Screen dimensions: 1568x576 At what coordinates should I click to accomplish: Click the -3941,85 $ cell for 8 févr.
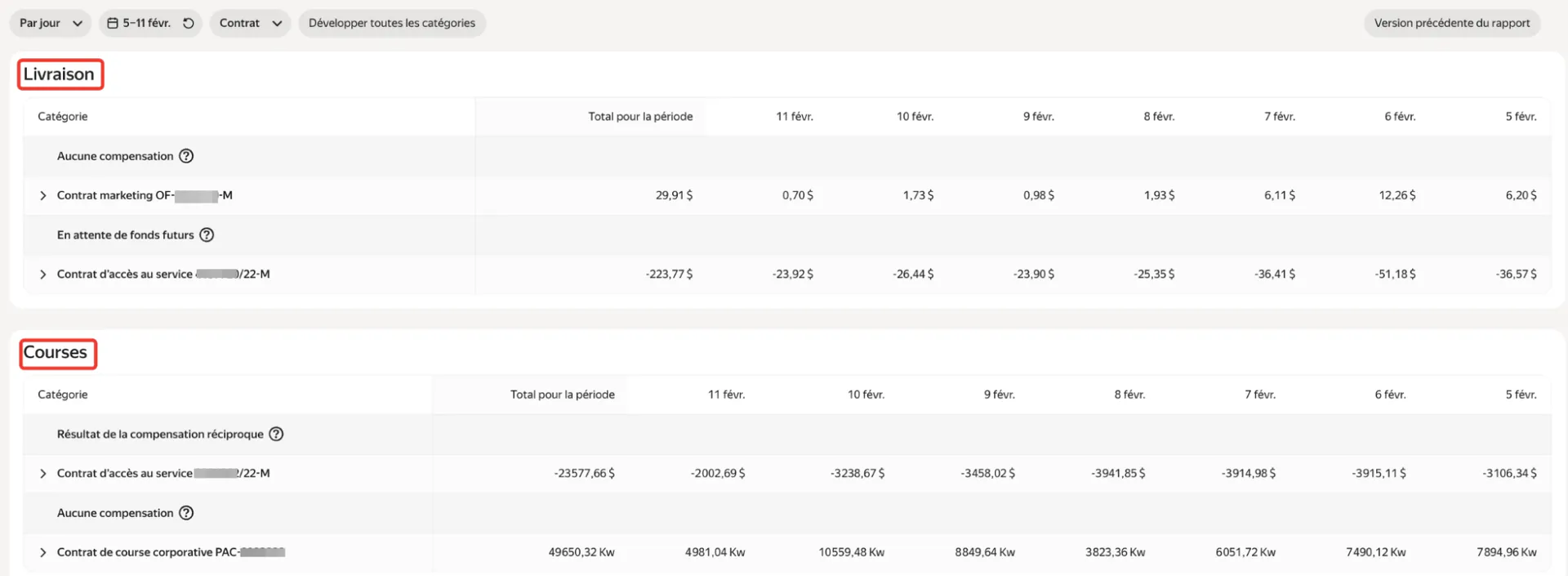coord(1118,474)
